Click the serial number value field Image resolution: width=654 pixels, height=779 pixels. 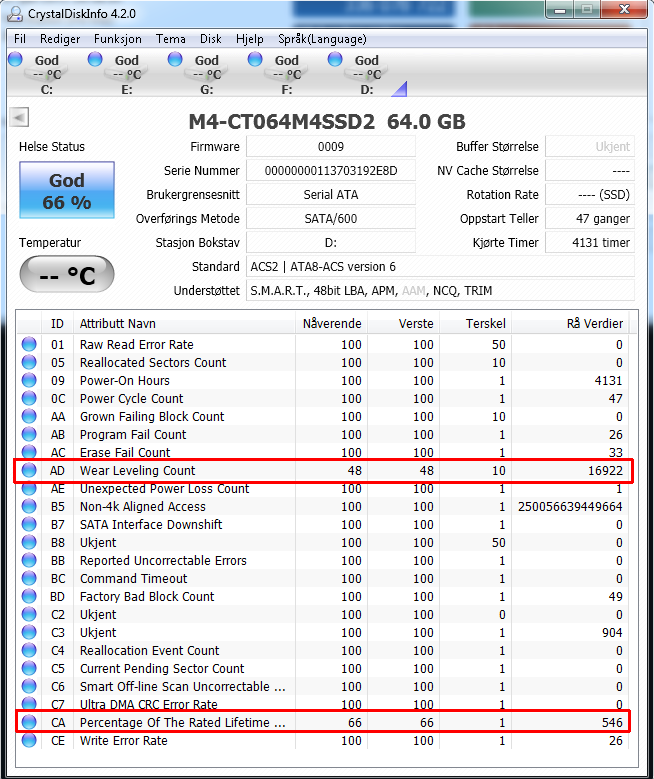tap(331, 170)
